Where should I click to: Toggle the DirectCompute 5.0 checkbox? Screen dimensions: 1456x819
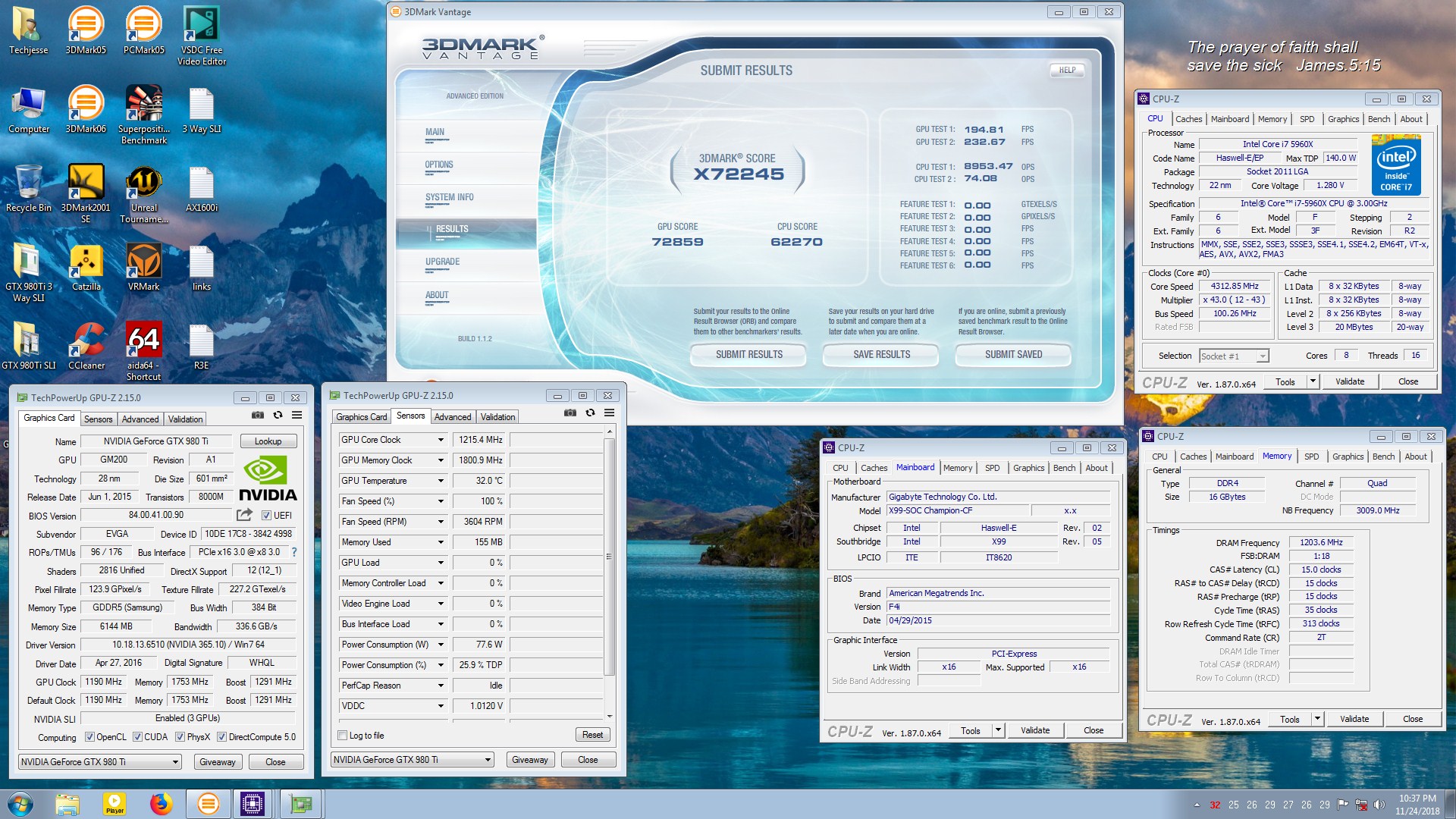[221, 737]
